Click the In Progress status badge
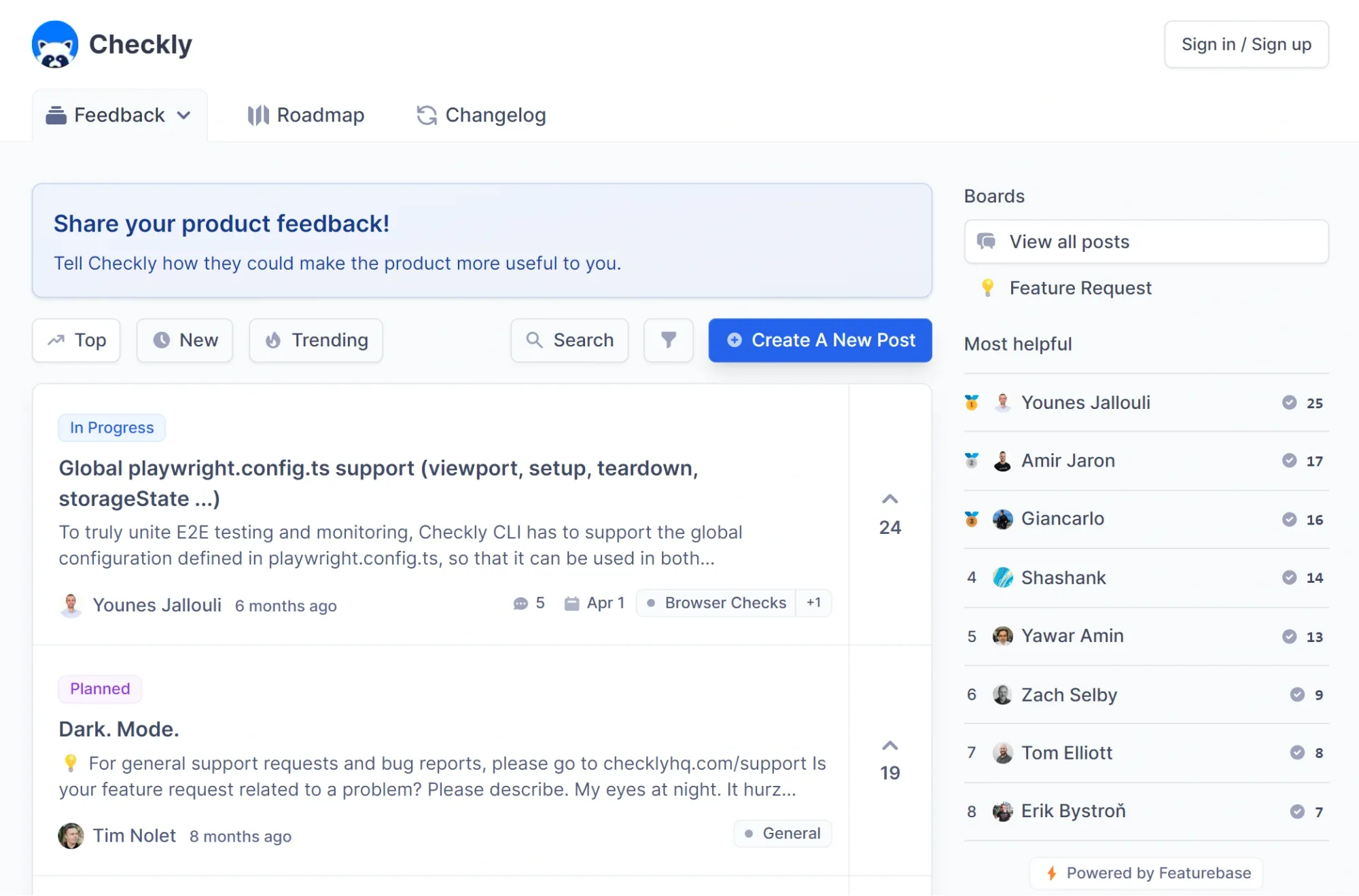The image size is (1359, 896). tap(112, 428)
